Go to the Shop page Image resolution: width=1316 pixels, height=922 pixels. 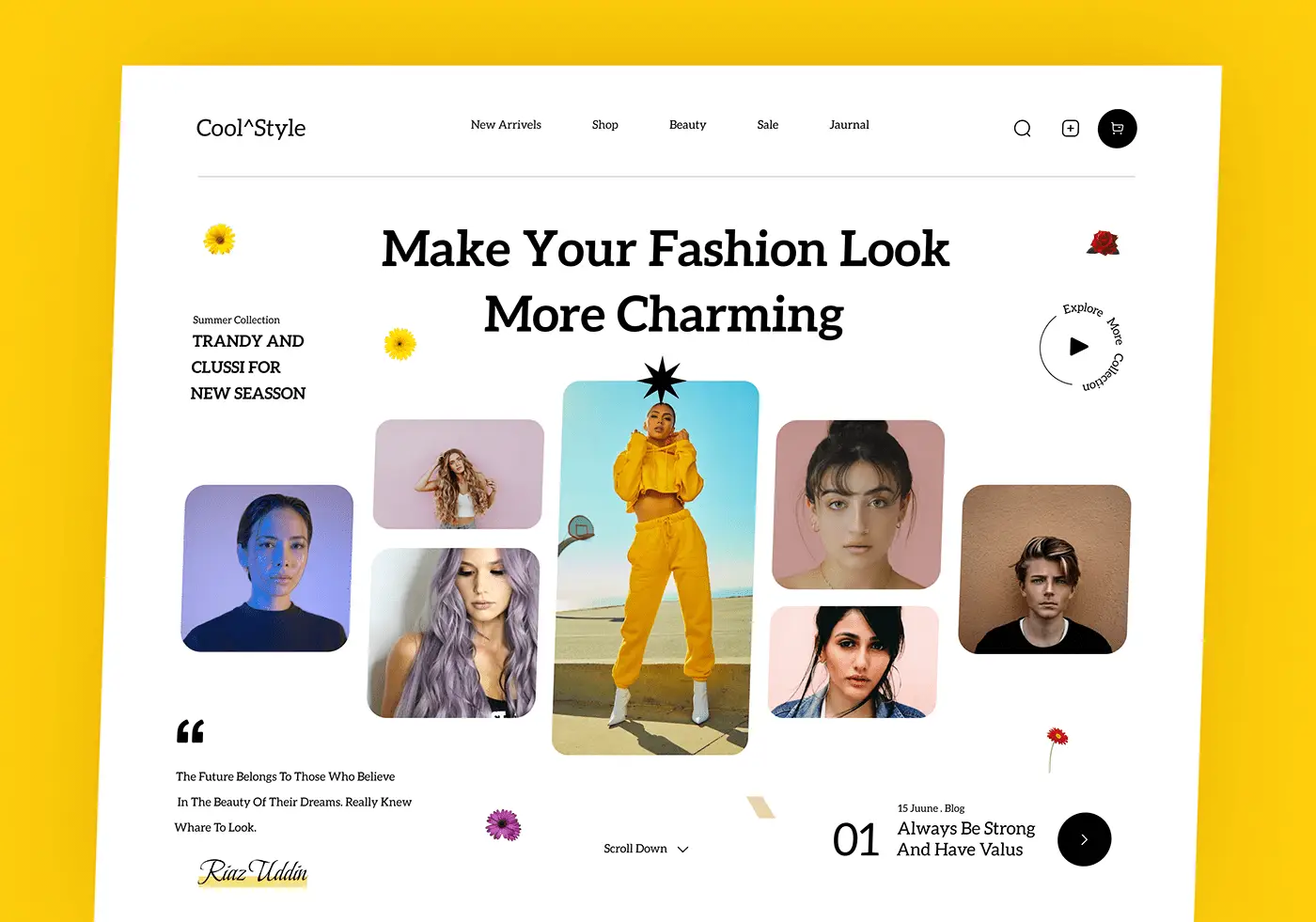click(x=604, y=125)
